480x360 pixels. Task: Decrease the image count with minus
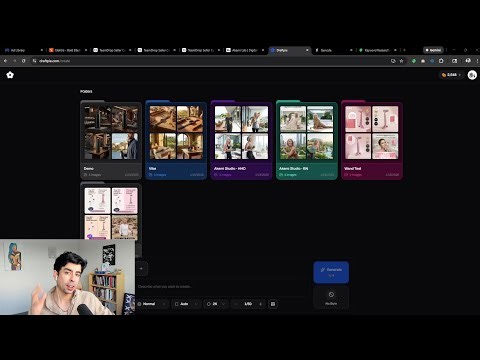tap(236, 304)
